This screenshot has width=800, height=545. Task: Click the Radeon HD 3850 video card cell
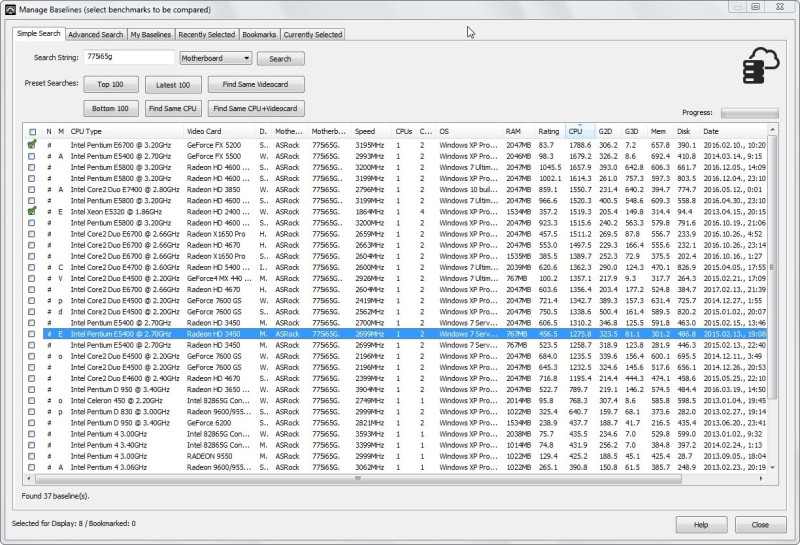[213, 189]
